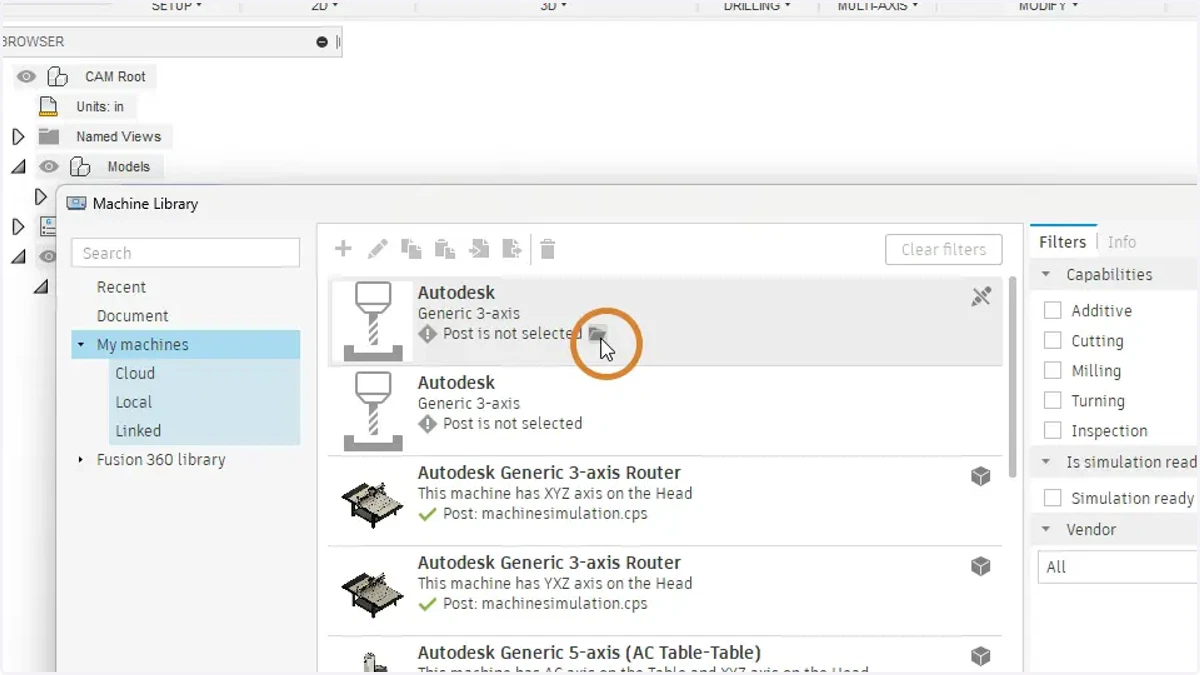This screenshot has width=1200, height=675.
Task: Click the cube icon on the 5-axis AC Table-Table row
Action: coord(981,657)
